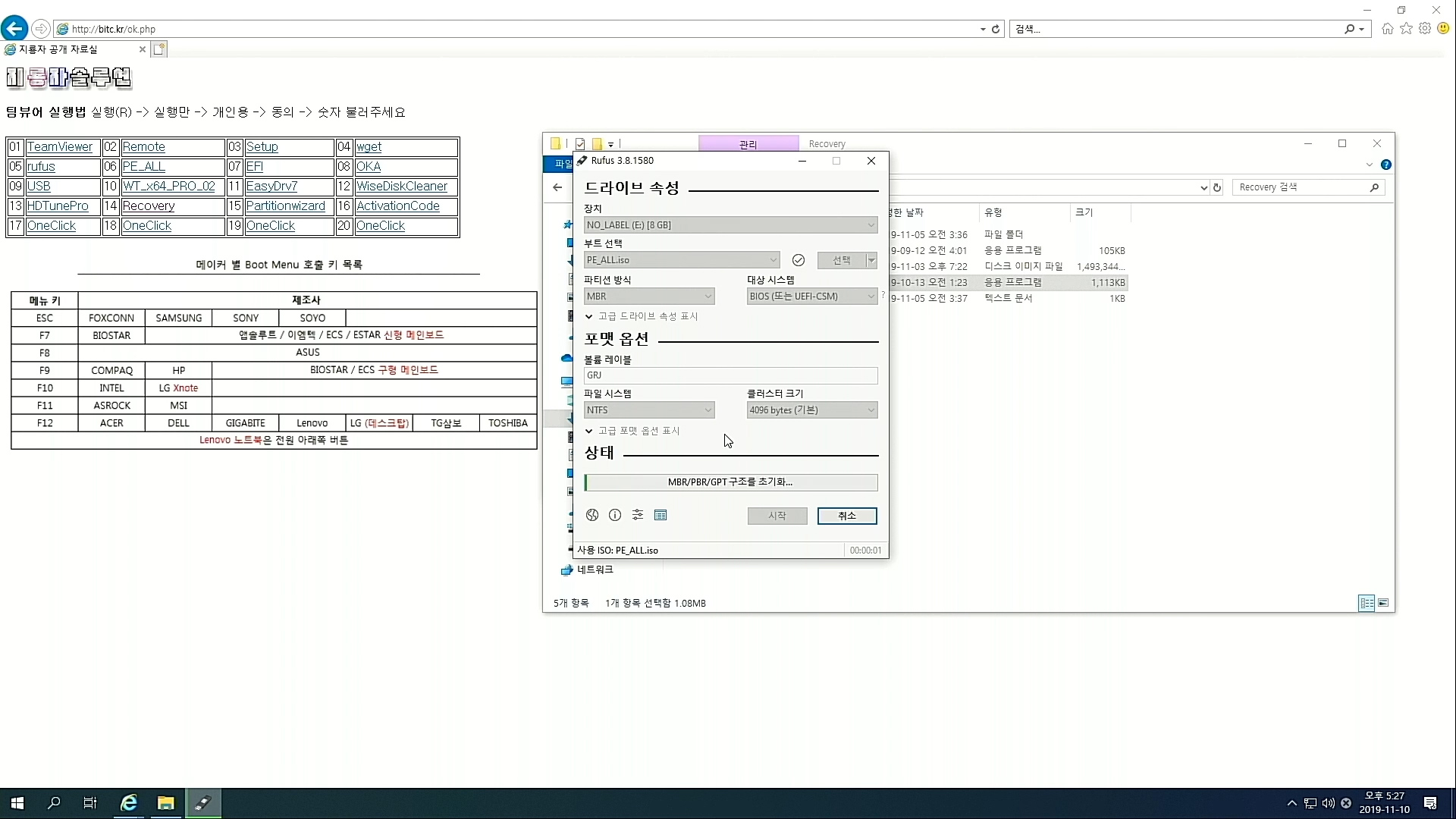The width and height of the screenshot is (1456, 819).
Task: Open Windows Start menu
Action: click(17, 803)
